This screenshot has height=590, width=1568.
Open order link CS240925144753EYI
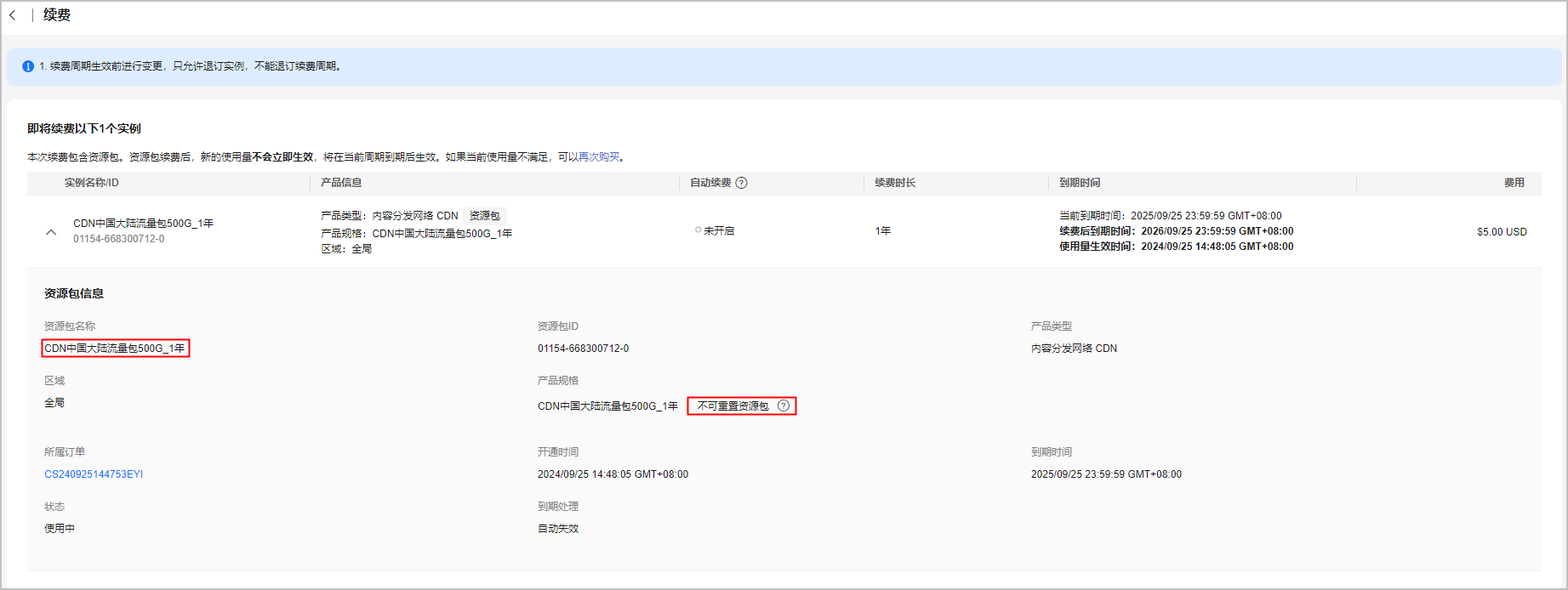point(94,474)
